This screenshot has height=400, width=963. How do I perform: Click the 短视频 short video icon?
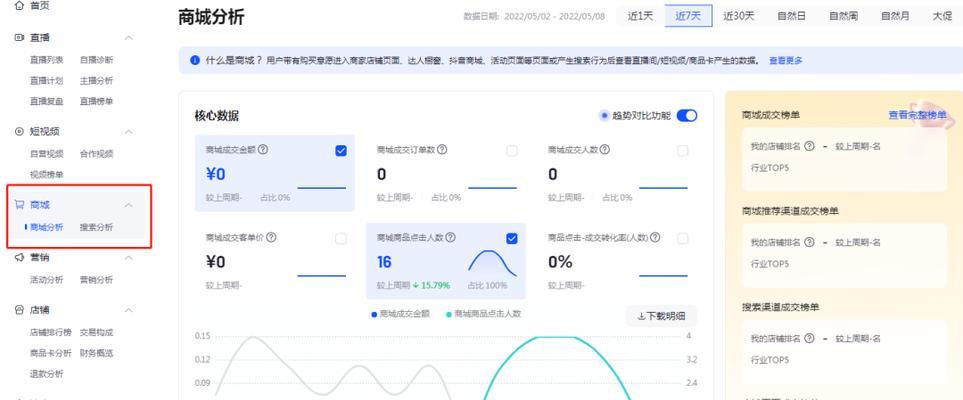(19, 131)
